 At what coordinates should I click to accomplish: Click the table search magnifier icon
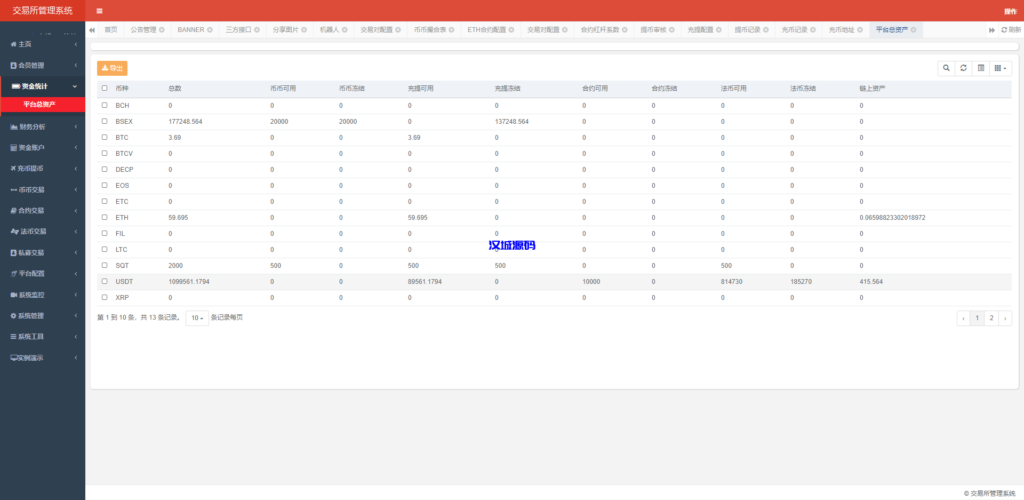coord(946,68)
